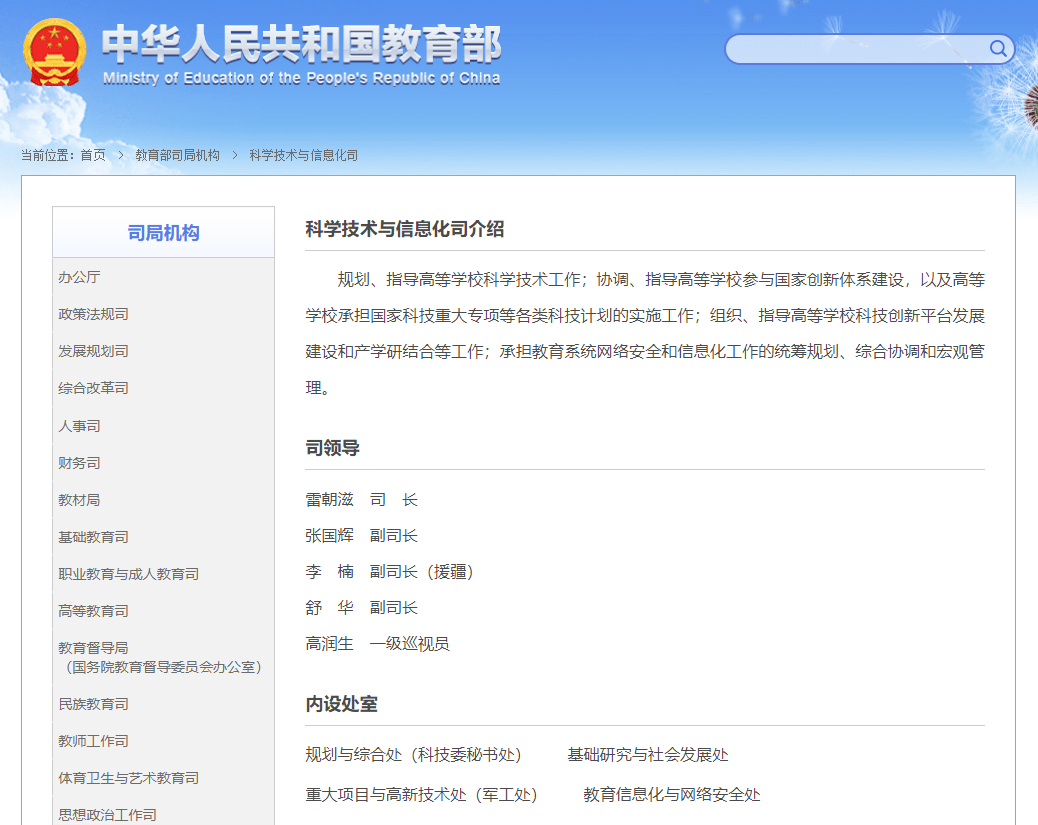Open 教育部司局机构 breadcrumb link

click(177, 155)
